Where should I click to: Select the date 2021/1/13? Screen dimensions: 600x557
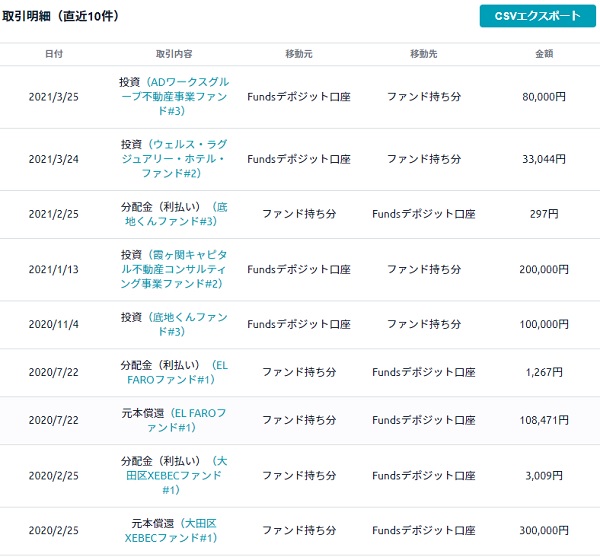click(54, 269)
